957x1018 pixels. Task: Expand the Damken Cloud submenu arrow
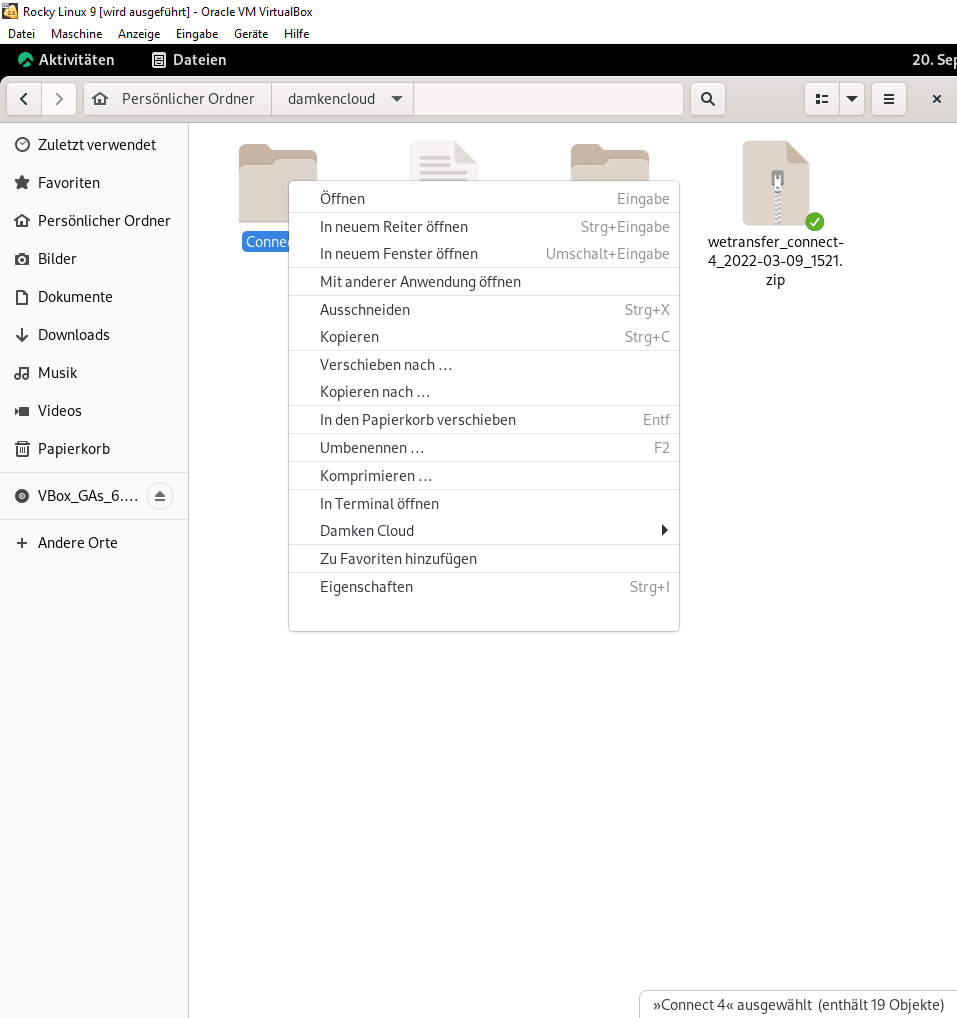[x=664, y=530]
